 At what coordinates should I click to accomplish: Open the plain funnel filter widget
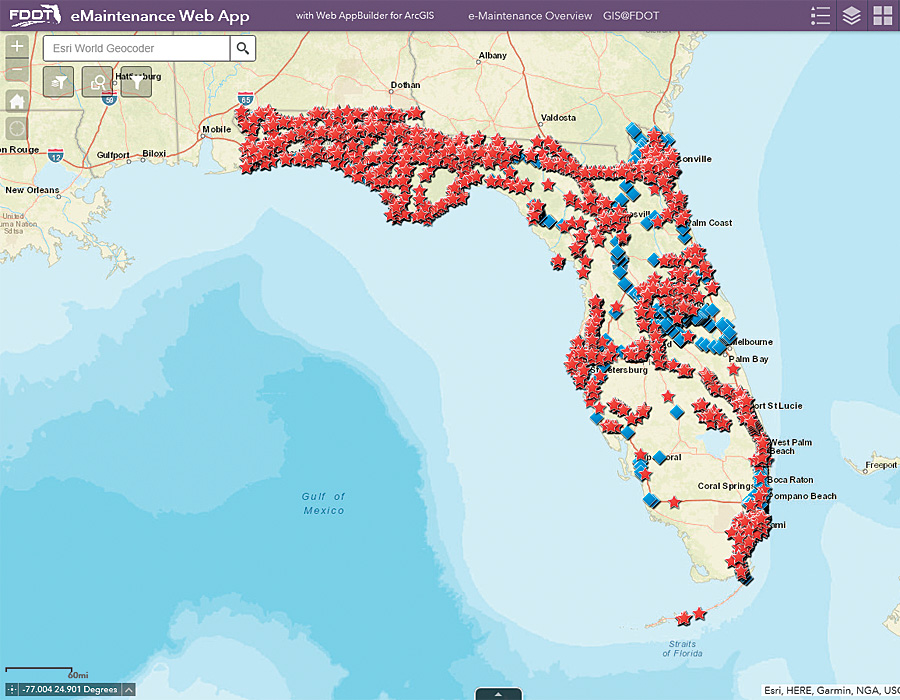pos(137,82)
